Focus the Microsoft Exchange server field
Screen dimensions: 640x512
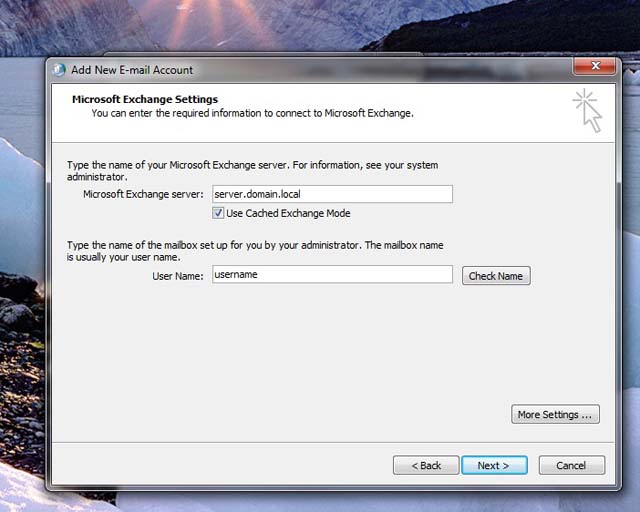tap(332, 194)
